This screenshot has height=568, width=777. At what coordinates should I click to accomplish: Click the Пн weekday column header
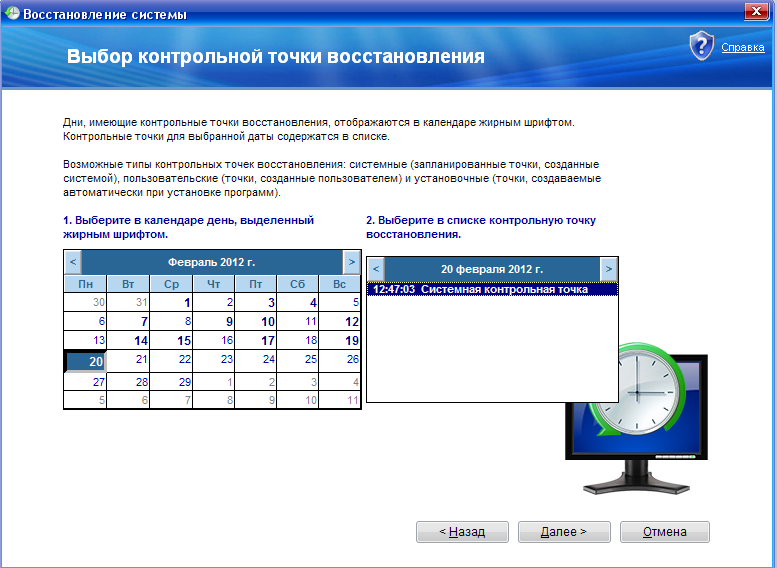tap(85, 284)
